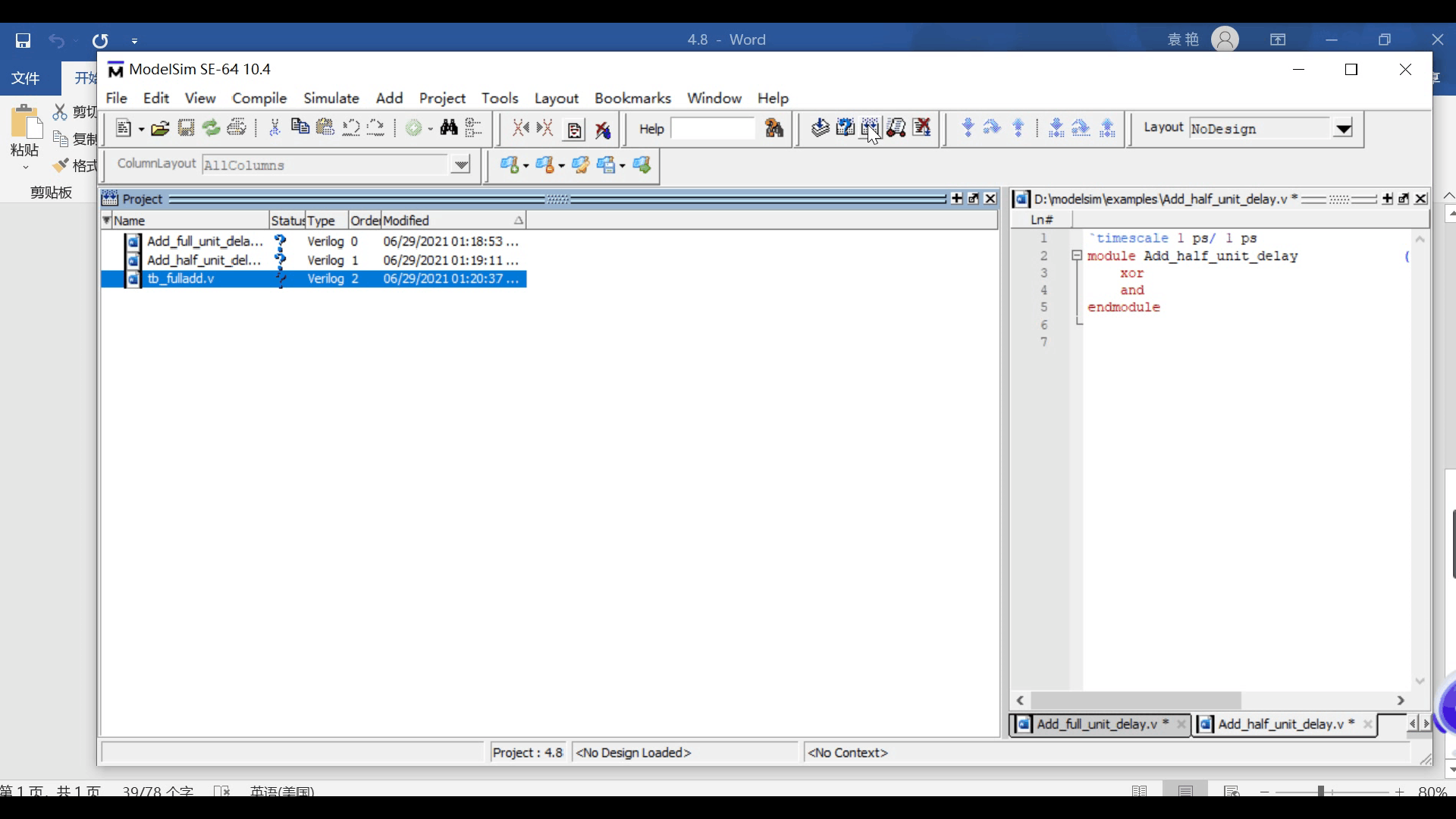Collapse the module code fold marker

point(1076,256)
